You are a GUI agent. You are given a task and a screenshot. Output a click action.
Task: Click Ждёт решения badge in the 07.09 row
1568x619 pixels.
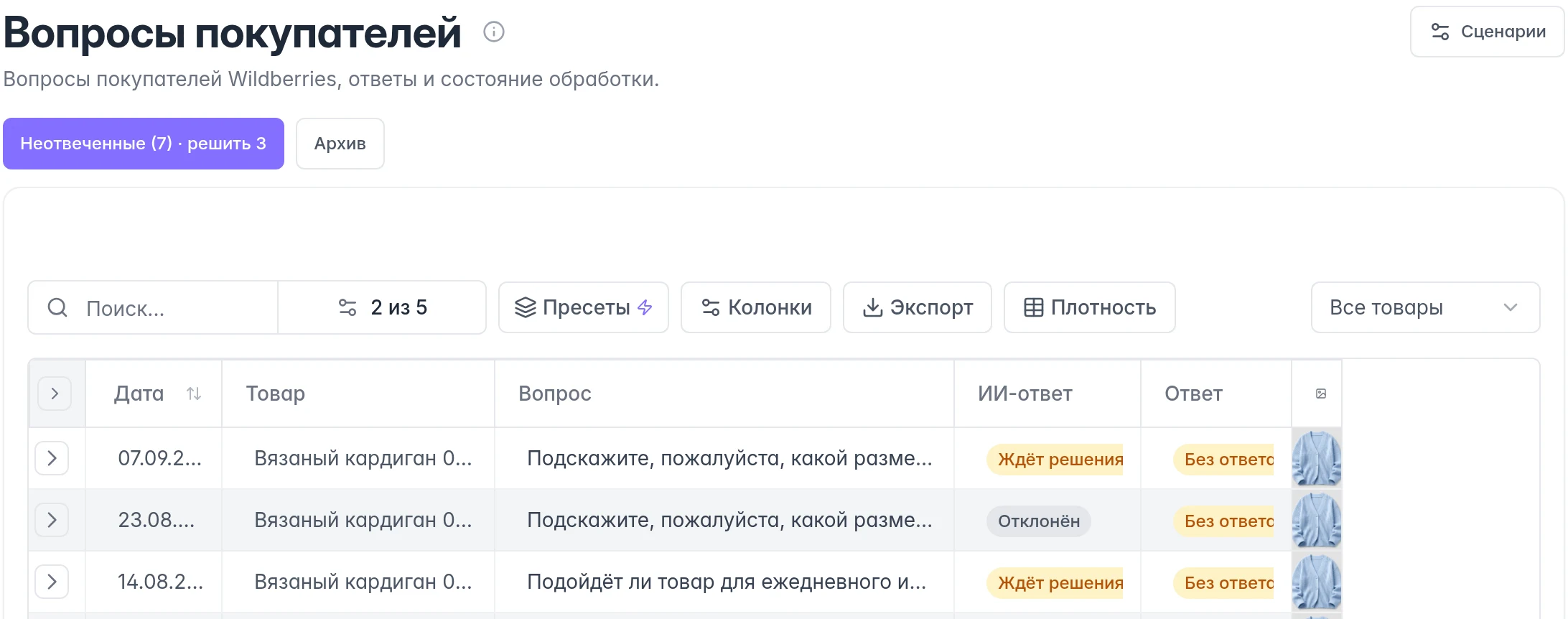pyautogui.click(x=1055, y=460)
